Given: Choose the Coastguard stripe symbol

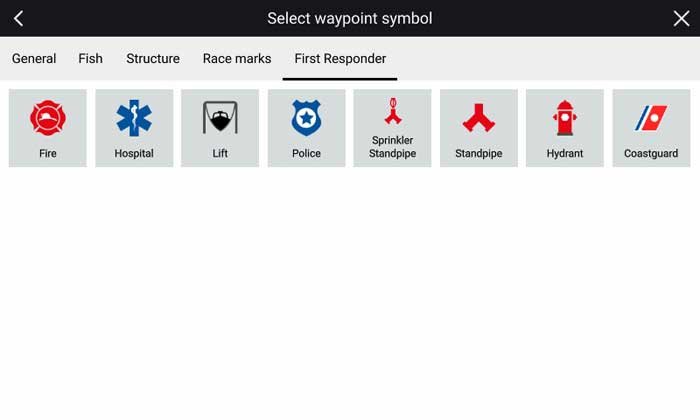Looking at the screenshot, I should click(651, 119).
